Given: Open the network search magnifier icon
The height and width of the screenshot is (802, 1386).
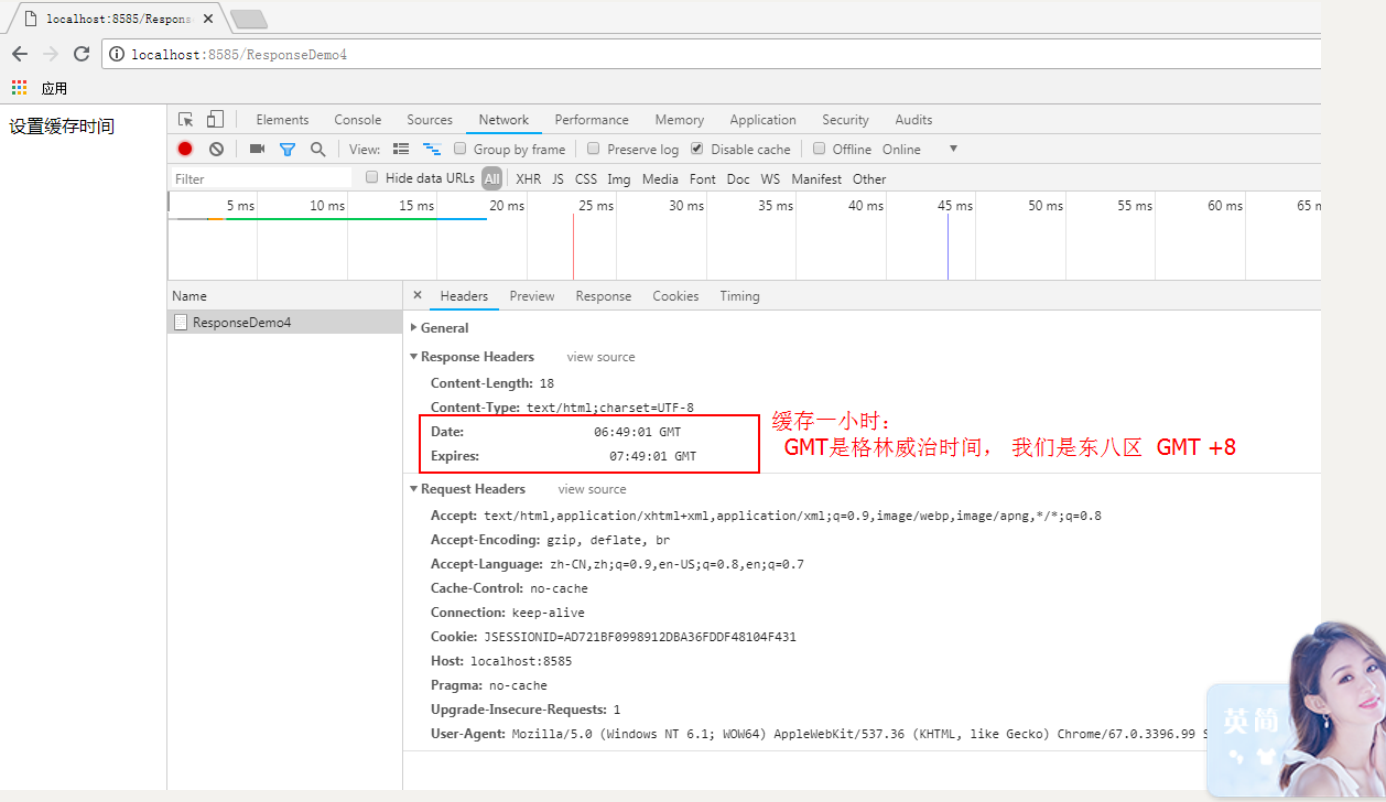Looking at the screenshot, I should pos(318,149).
